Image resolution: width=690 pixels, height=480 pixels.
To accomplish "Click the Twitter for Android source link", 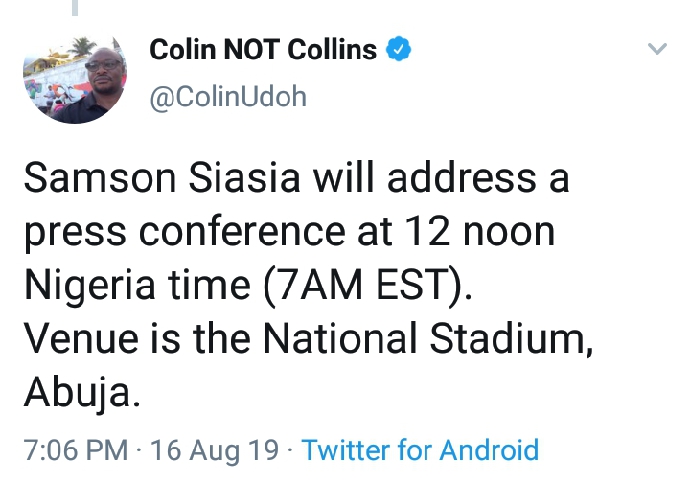I will (420, 450).
